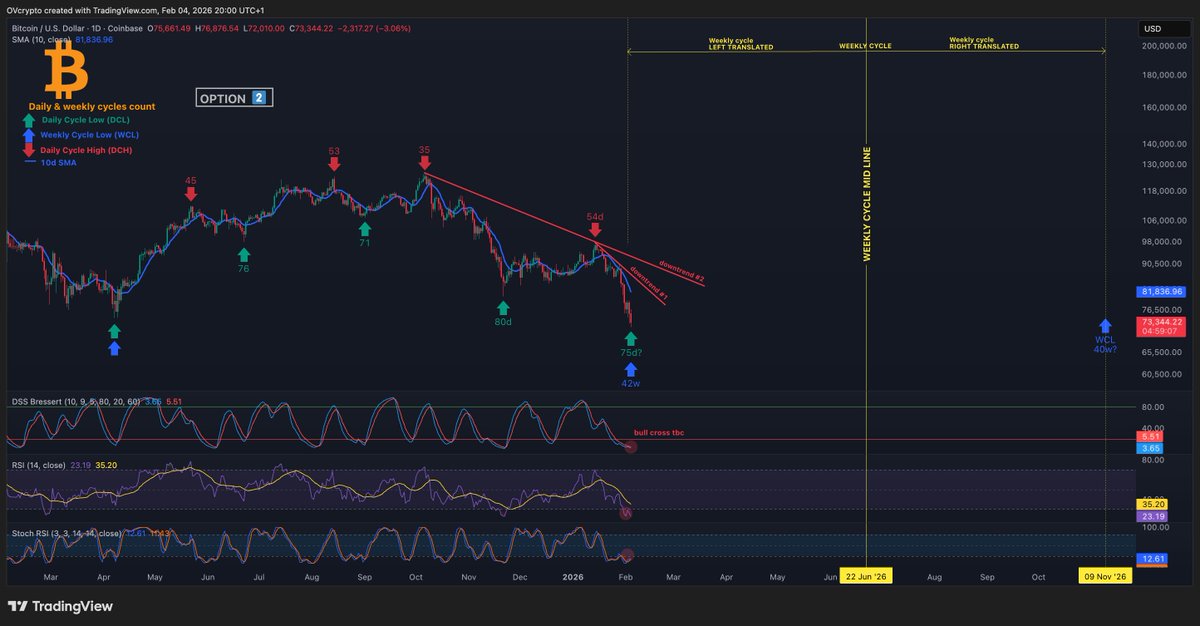Select the red arrow labeled 54d

[x=595, y=231]
